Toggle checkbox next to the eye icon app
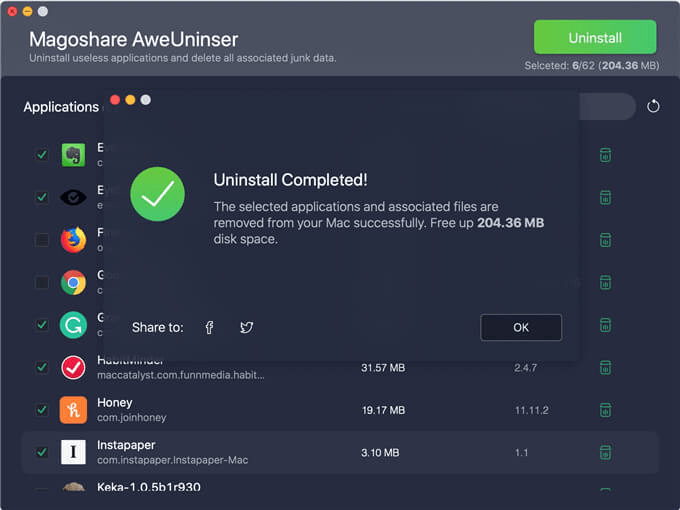The height and width of the screenshot is (510, 680). (x=42, y=197)
